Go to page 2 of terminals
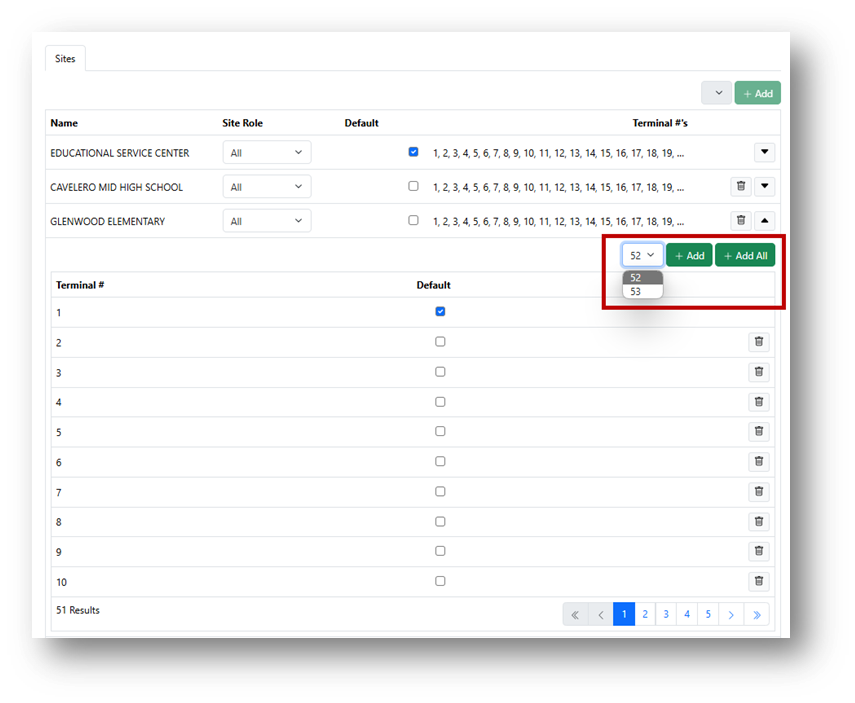Viewport: 855px width, 703px height. point(645,615)
